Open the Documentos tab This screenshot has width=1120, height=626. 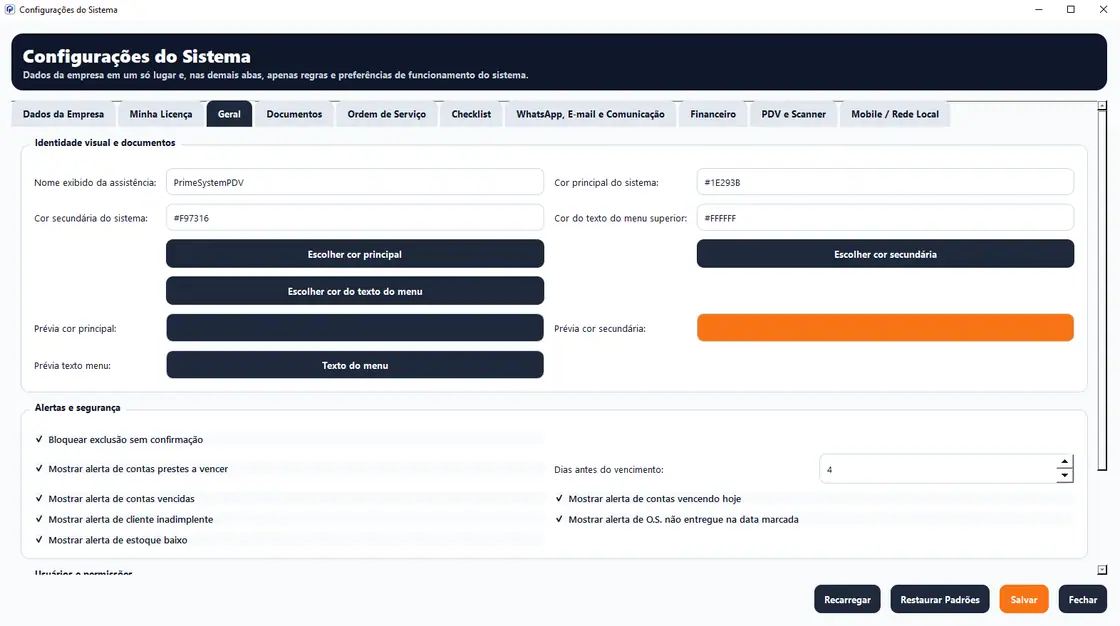(x=294, y=114)
